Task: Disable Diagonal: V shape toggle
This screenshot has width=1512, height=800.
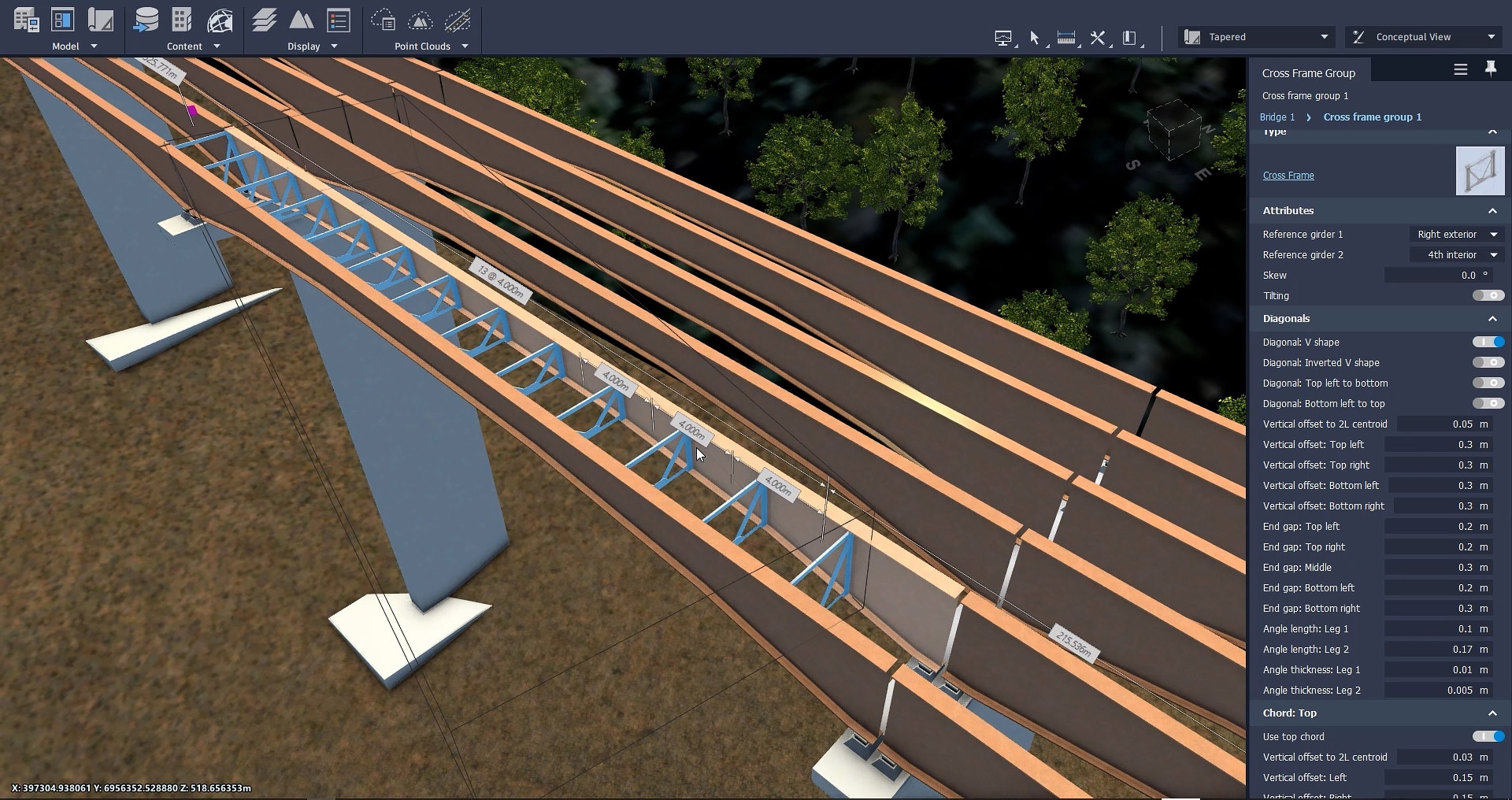Action: click(1488, 342)
